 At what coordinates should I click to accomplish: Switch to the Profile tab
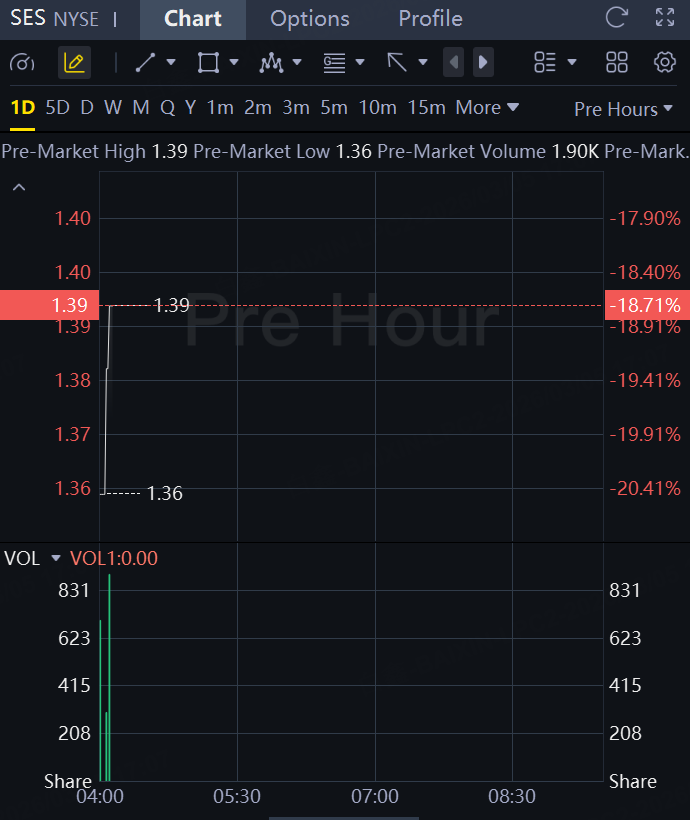(430, 19)
